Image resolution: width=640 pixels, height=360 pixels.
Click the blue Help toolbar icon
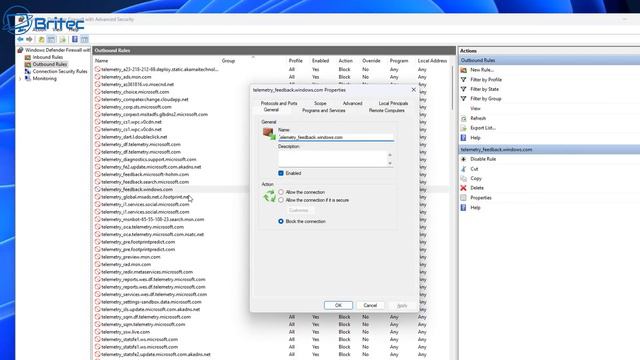(75, 40)
